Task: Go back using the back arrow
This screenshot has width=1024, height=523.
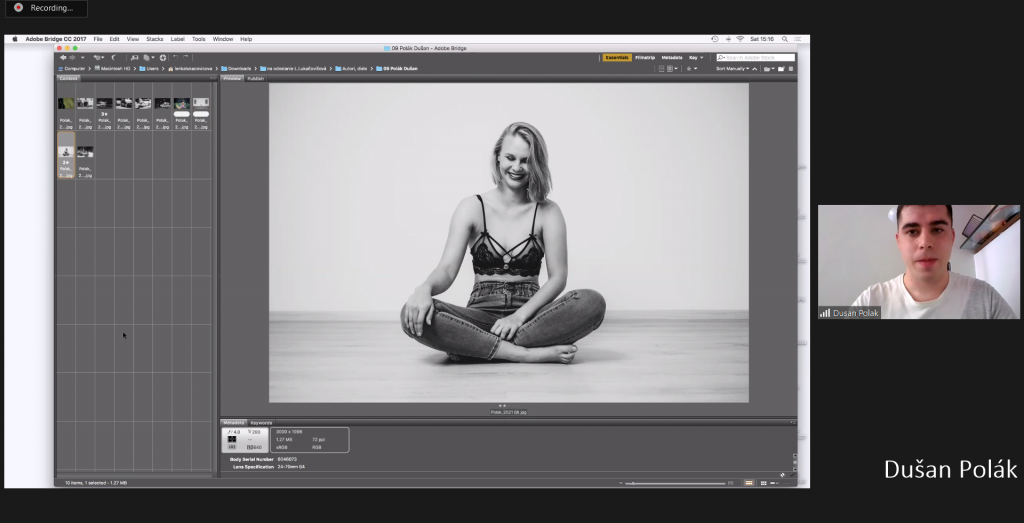Action: click(63, 57)
